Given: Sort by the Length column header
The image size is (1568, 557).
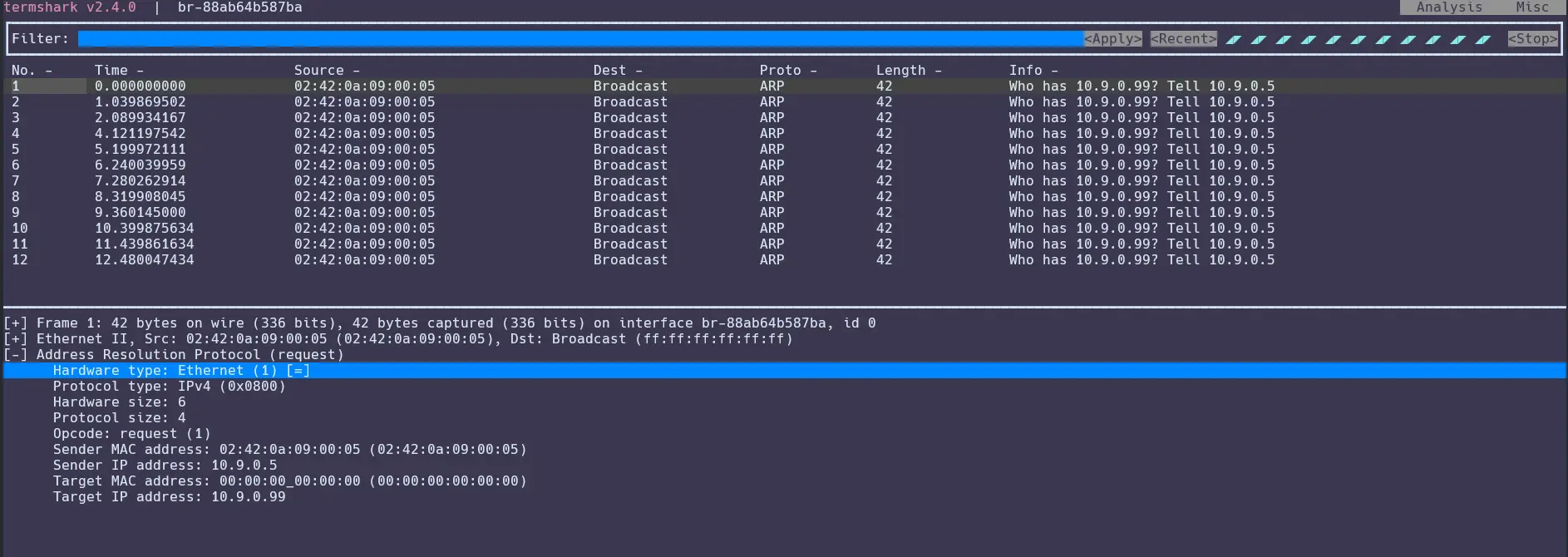Looking at the screenshot, I should tap(909, 71).
